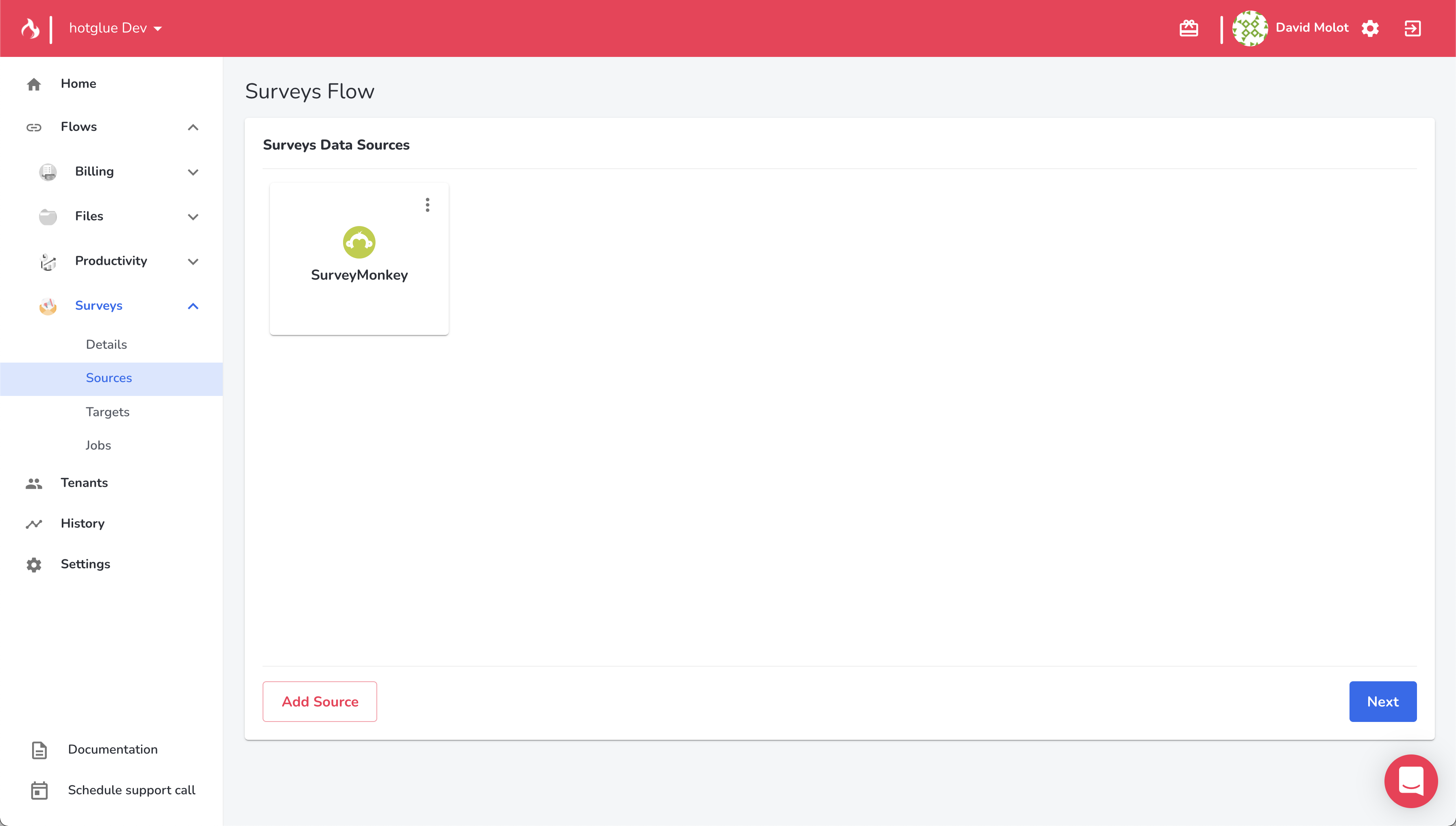Open the chat support bubble

pyautogui.click(x=1410, y=780)
